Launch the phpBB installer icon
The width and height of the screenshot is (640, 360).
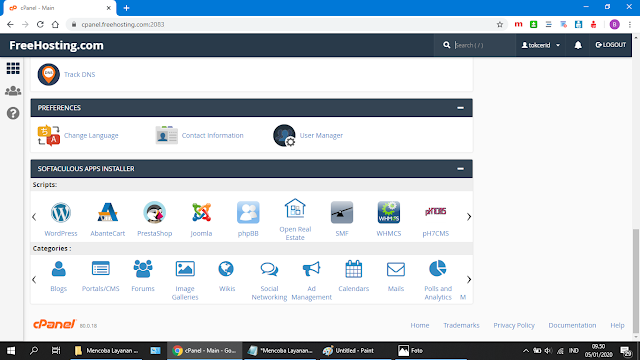pyautogui.click(x=248, y=213)
